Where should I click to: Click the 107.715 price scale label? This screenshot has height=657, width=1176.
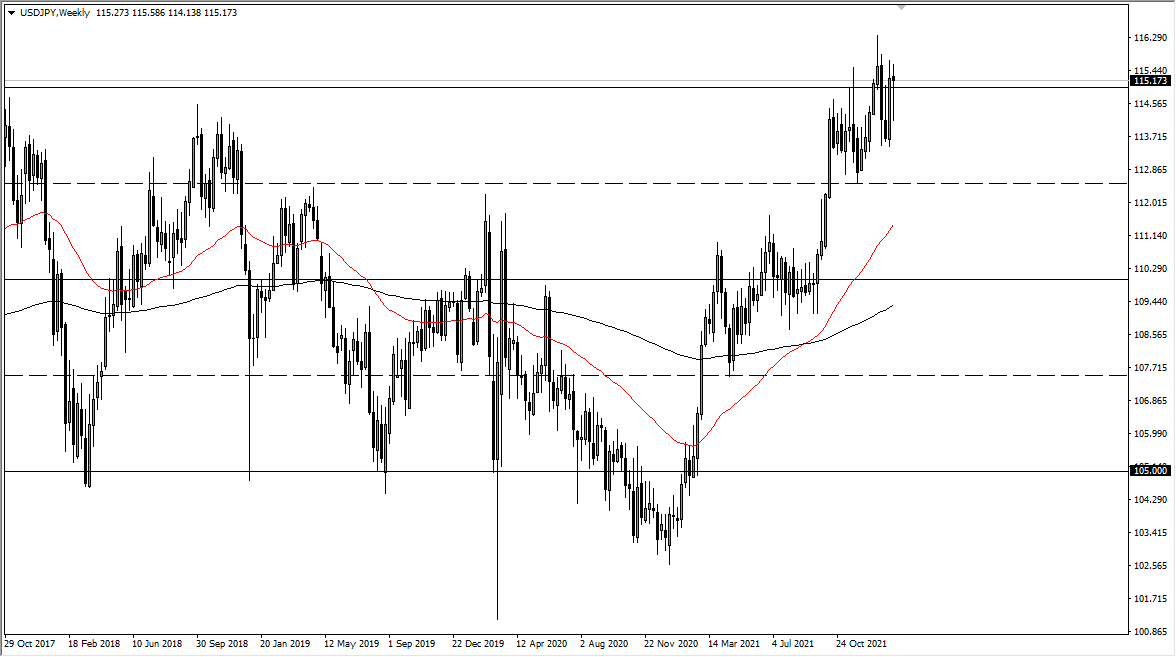click(1150, 368)
